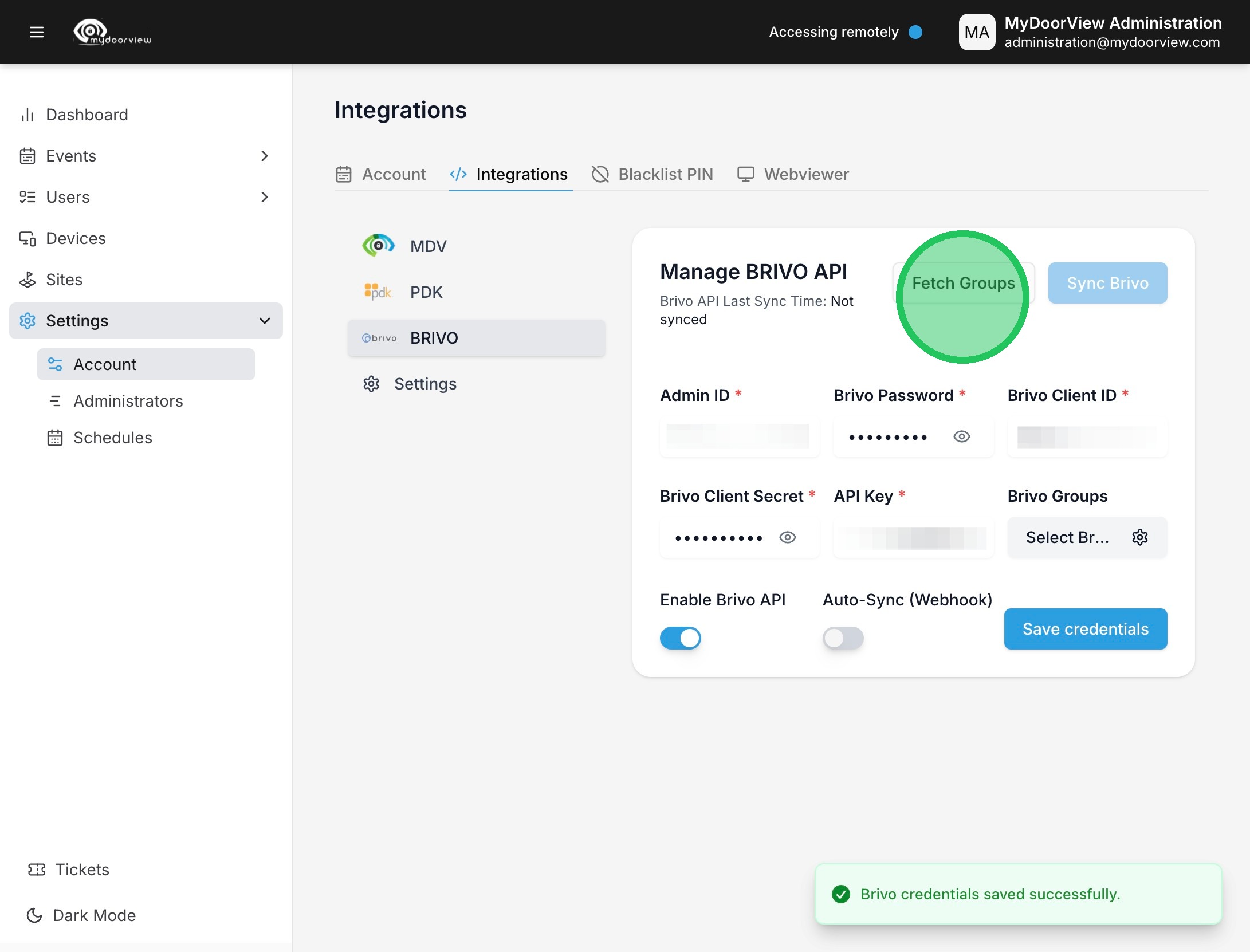Select the PDK integration logo
The image size is (1250, 952).
click(x=378, y=292)
